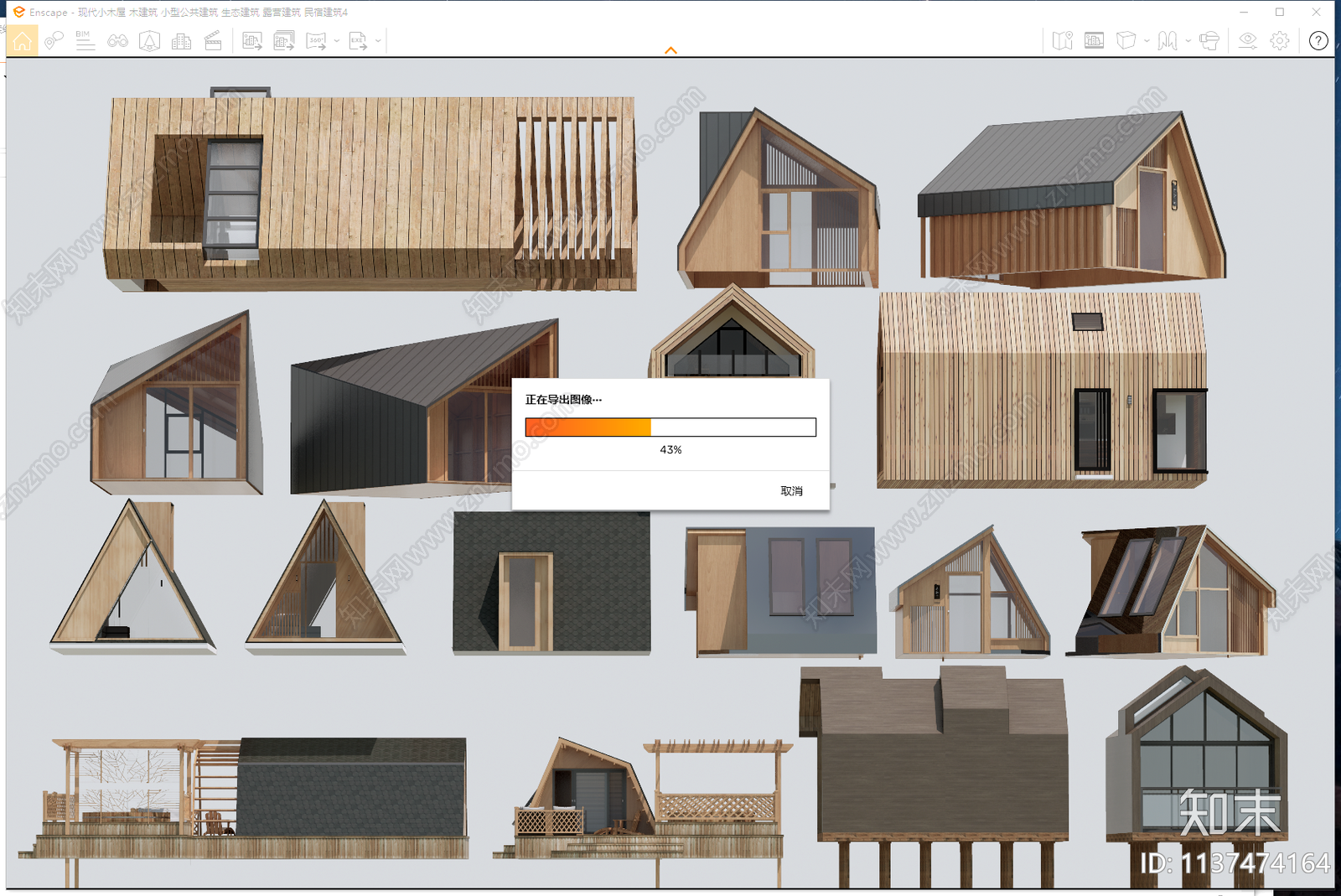
Task: Click the single screenshot export icon
Action: point(252,40)
